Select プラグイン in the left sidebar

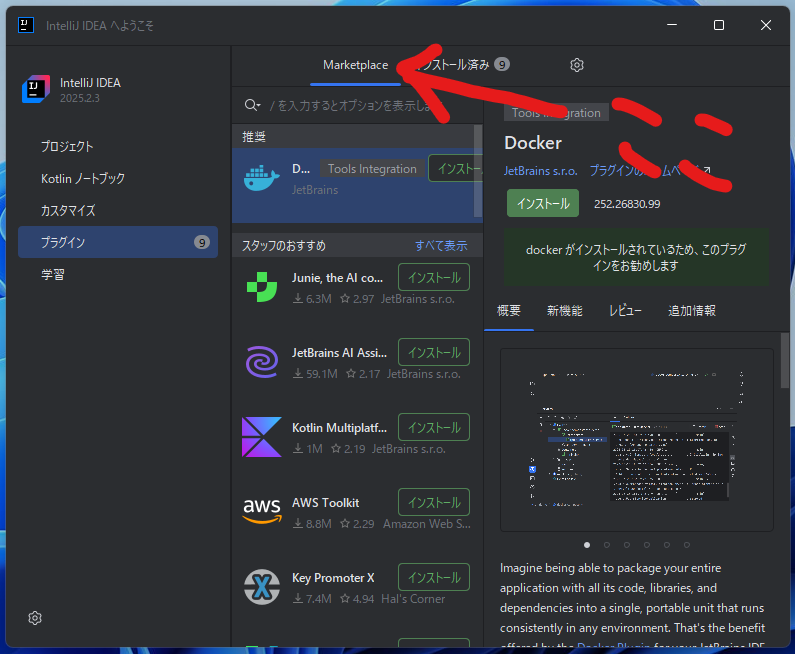[118, 242]
